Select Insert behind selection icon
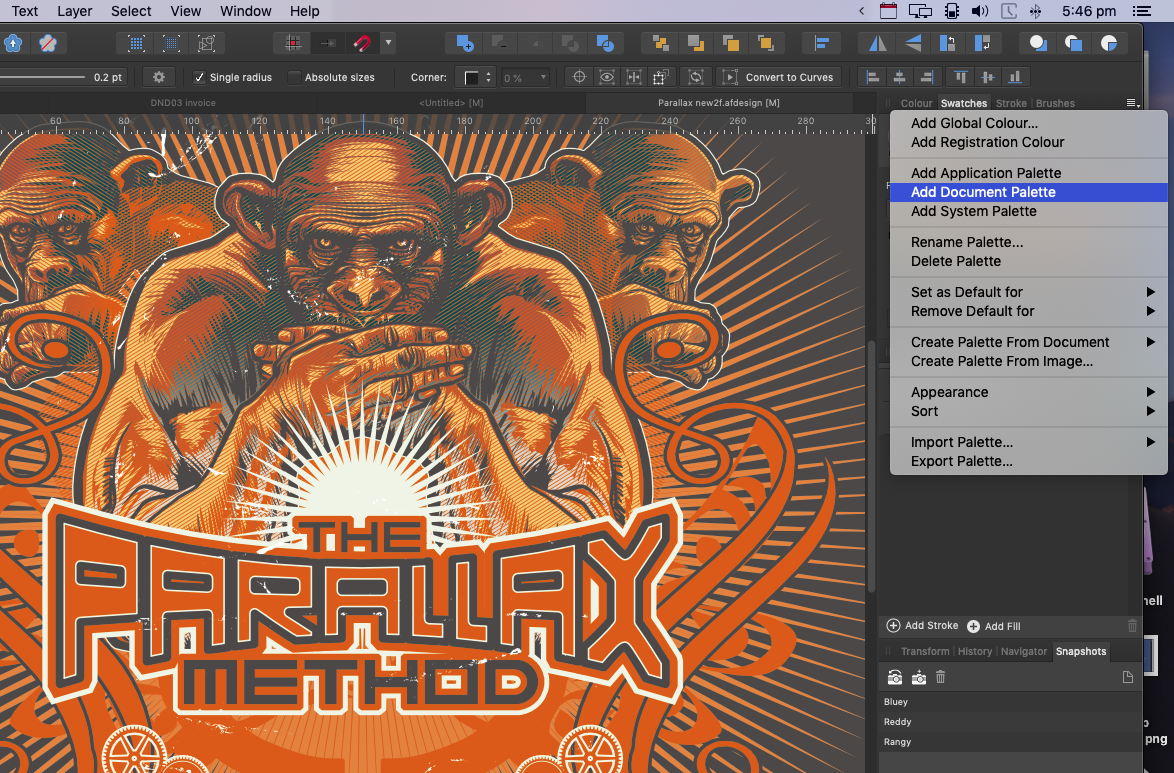This screenshot has height=773, width=1174. pyautogui.click(x=1038, y=43)
